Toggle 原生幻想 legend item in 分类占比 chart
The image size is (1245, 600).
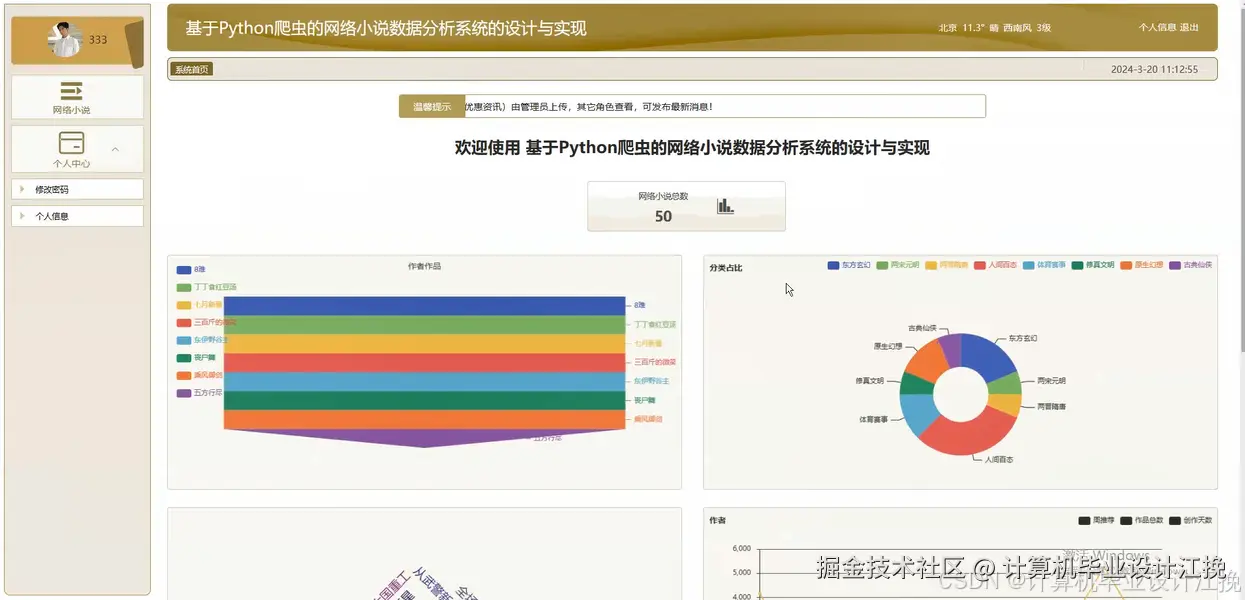1142,265
